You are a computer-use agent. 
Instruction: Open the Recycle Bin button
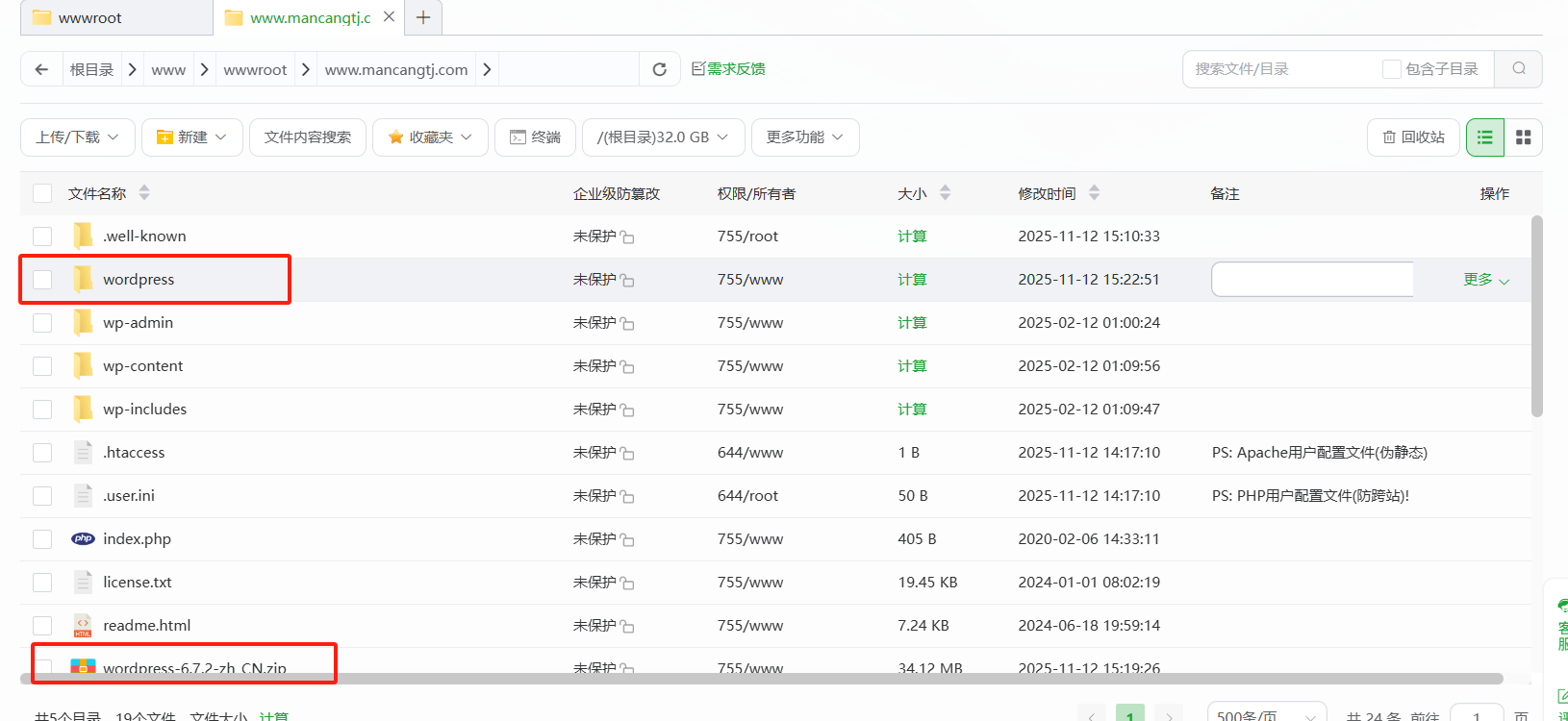(1413, 137)
